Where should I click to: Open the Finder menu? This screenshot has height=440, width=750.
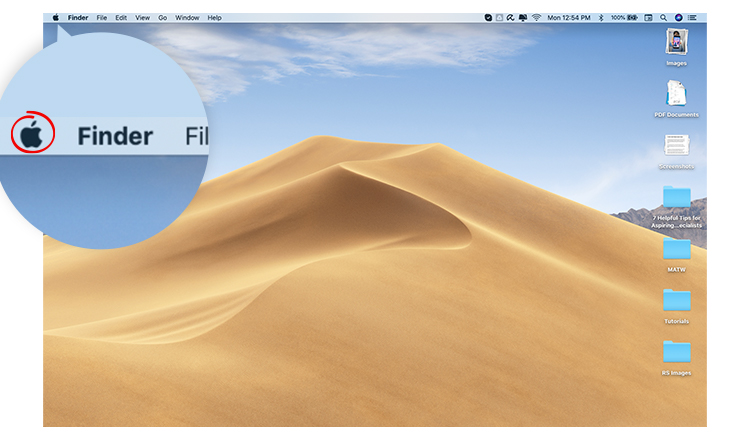point(78,18)
